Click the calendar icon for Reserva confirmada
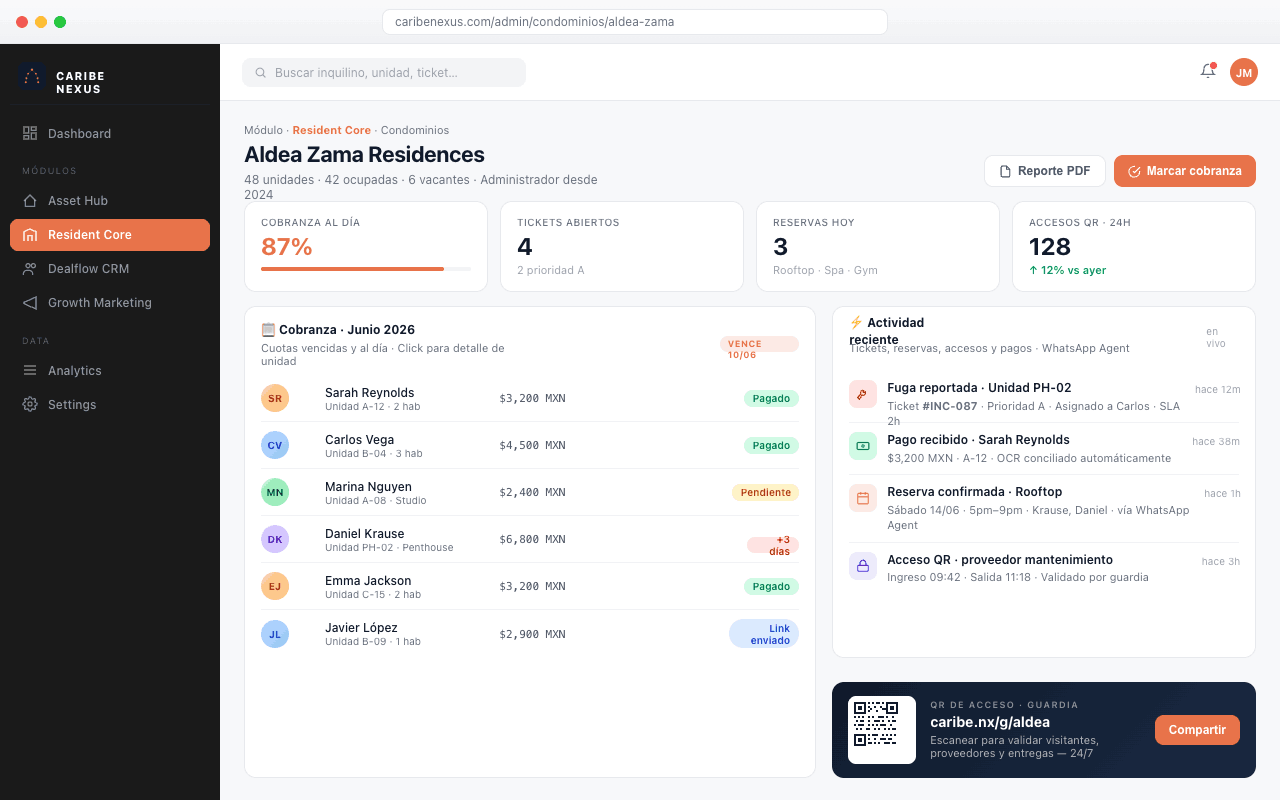Viewport: 1280px width, 800px height. pos(863,498)
